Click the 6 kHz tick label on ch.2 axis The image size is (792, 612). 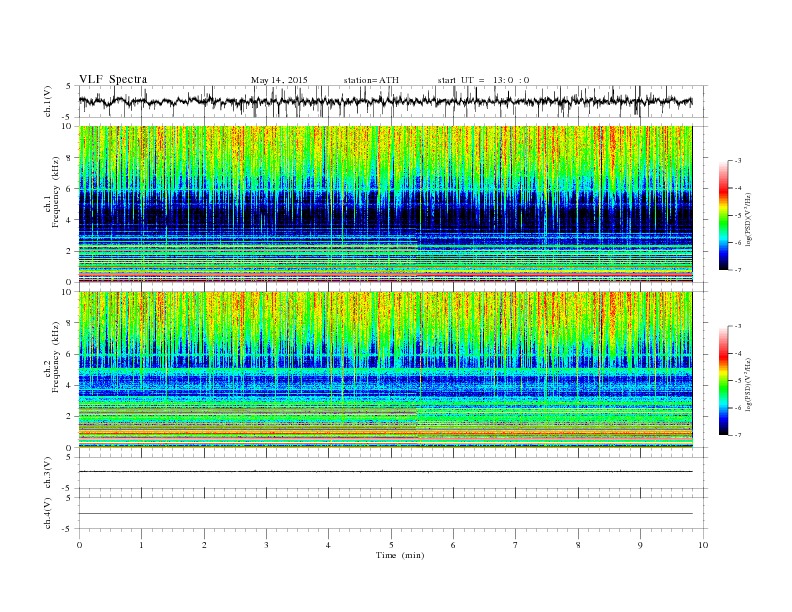[x=70, y=354]
